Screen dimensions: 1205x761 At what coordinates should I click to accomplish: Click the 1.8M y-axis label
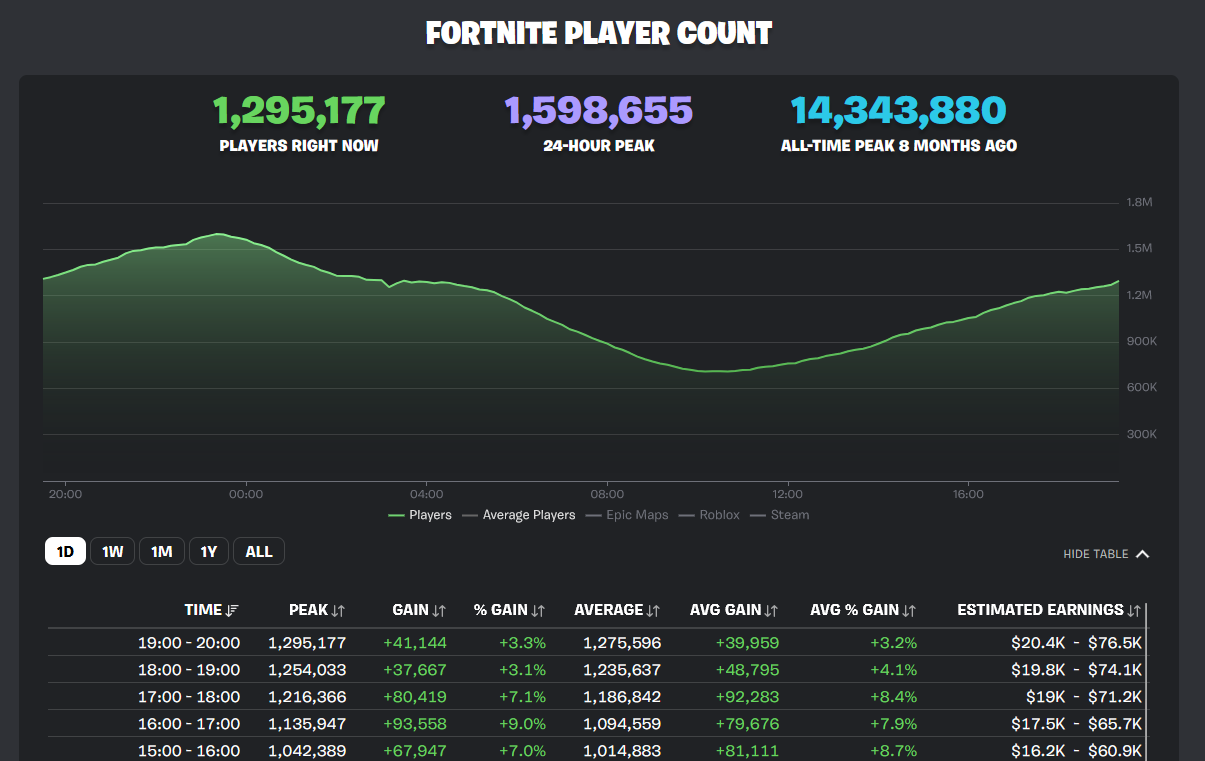tap(1140, 202)
